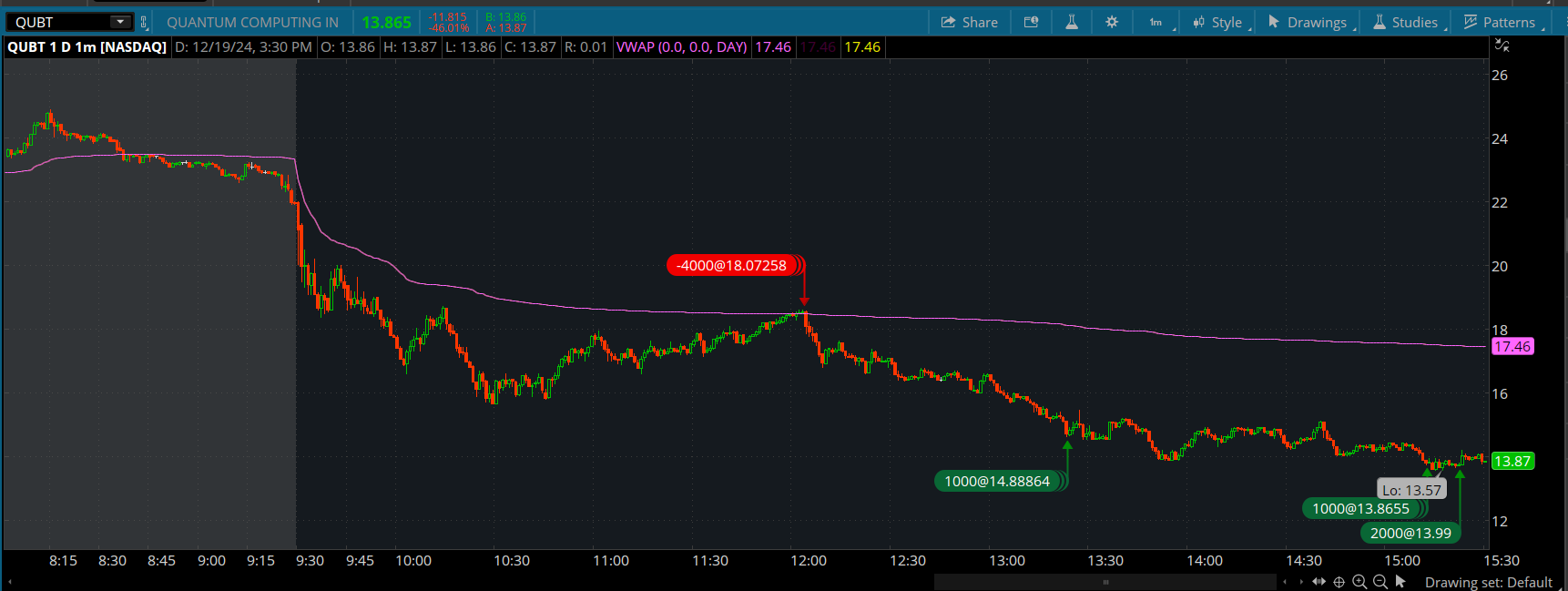1568x591 pixels.
Task: Open the Patterns dropdown menu
Action: (1500, 22)
